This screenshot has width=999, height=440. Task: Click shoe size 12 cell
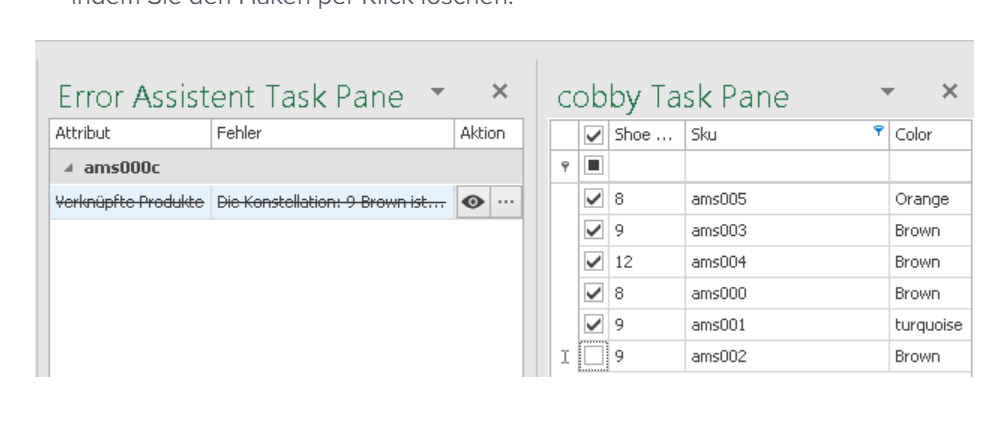[647, 262]
